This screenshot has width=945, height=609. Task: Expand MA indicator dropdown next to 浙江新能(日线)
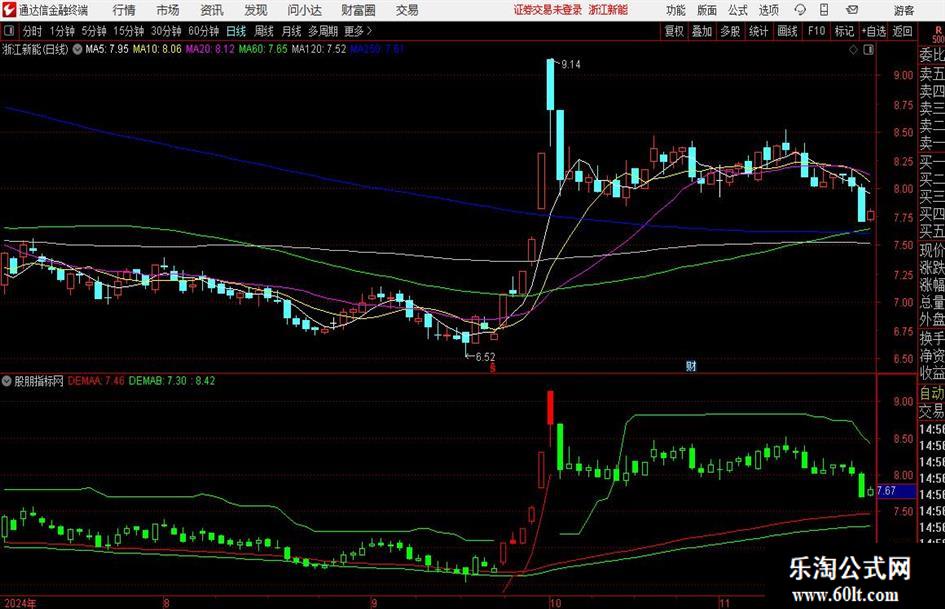(77, 49)
